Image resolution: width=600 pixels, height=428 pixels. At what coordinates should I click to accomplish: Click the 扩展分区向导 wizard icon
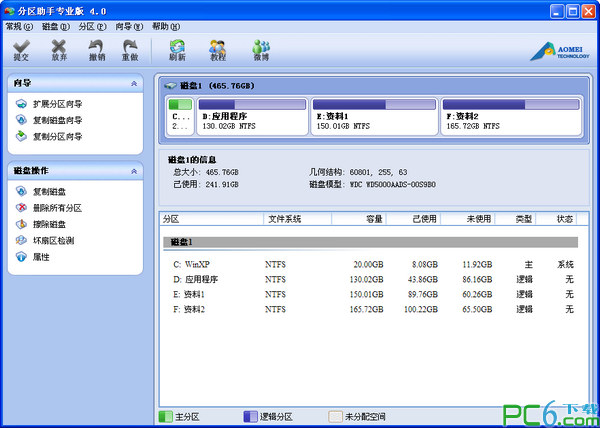(x=21, y=104)
